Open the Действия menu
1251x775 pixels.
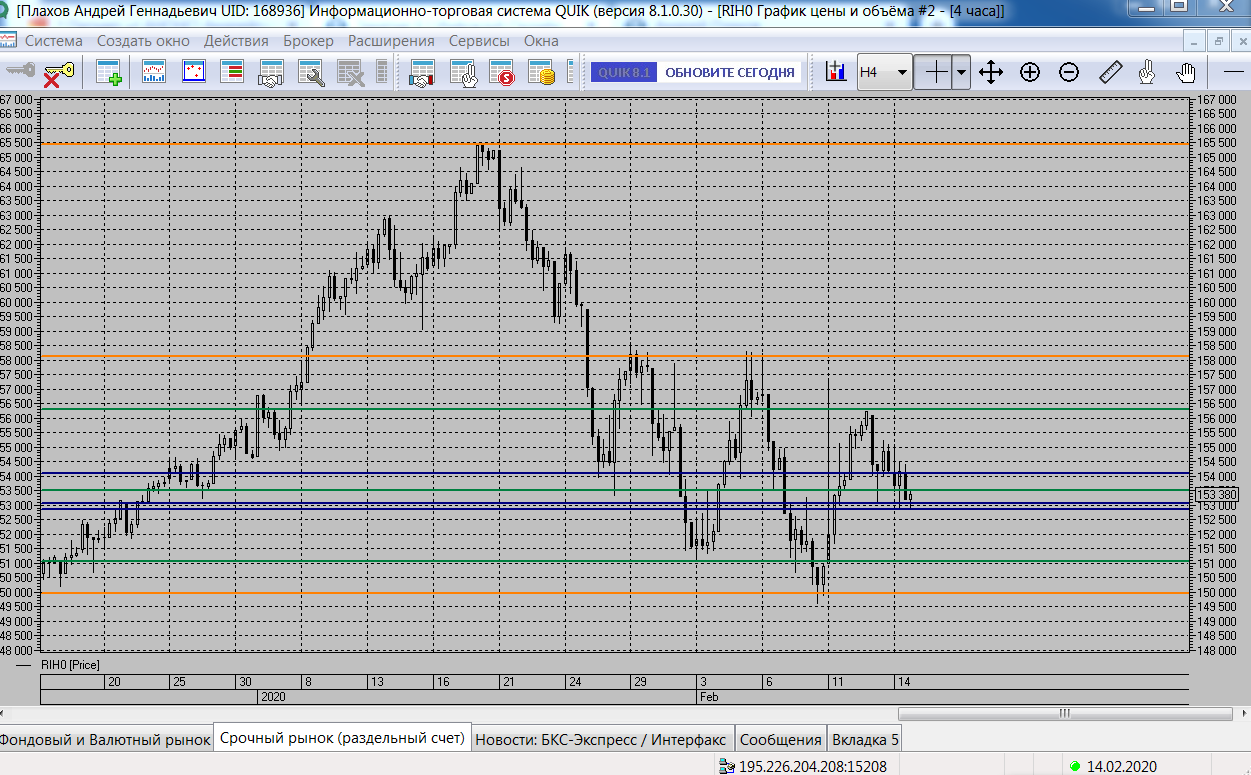click(236, 41)
